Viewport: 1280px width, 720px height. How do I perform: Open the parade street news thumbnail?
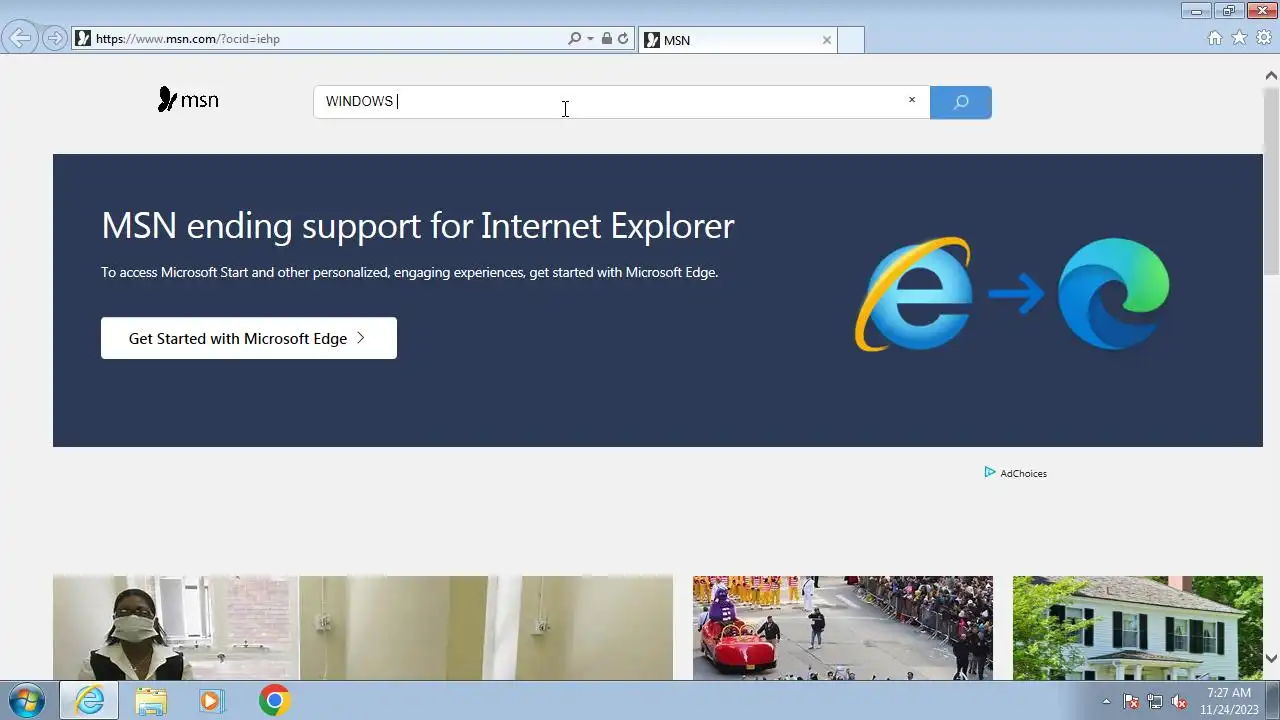pyautogui.click(x=843, y=628)
